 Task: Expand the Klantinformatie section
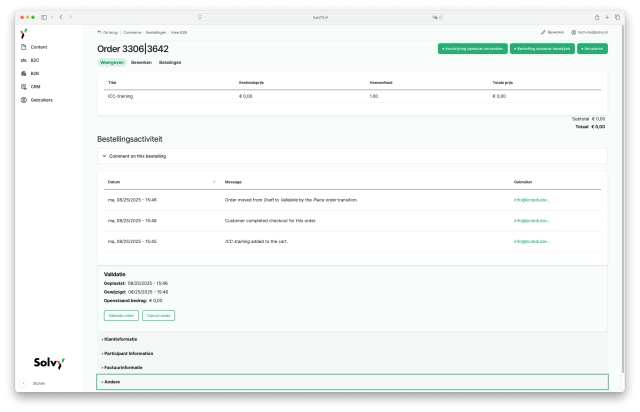(120, 339)
